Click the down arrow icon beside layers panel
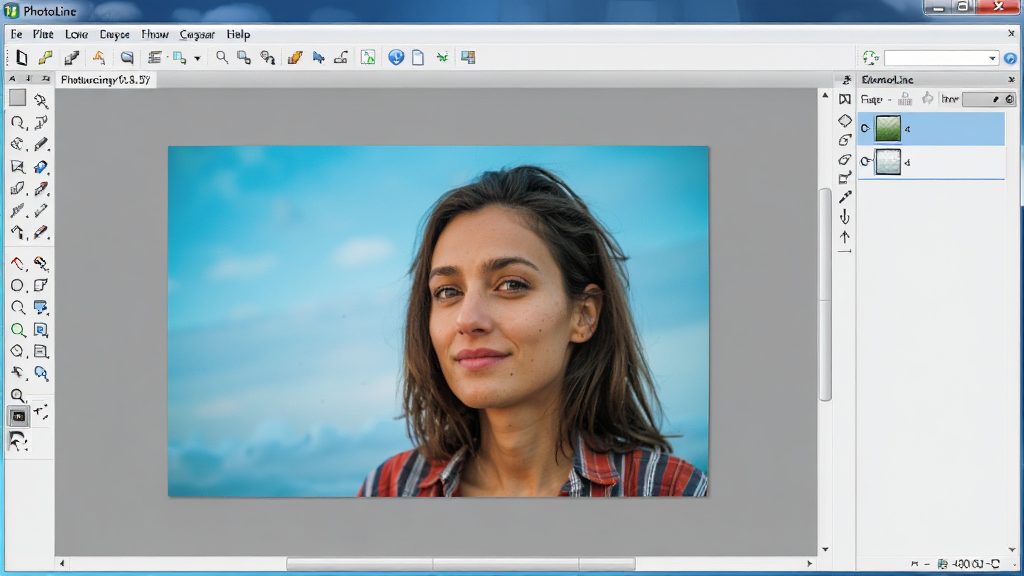1024x576 pixels. click(x=845, y=217)
